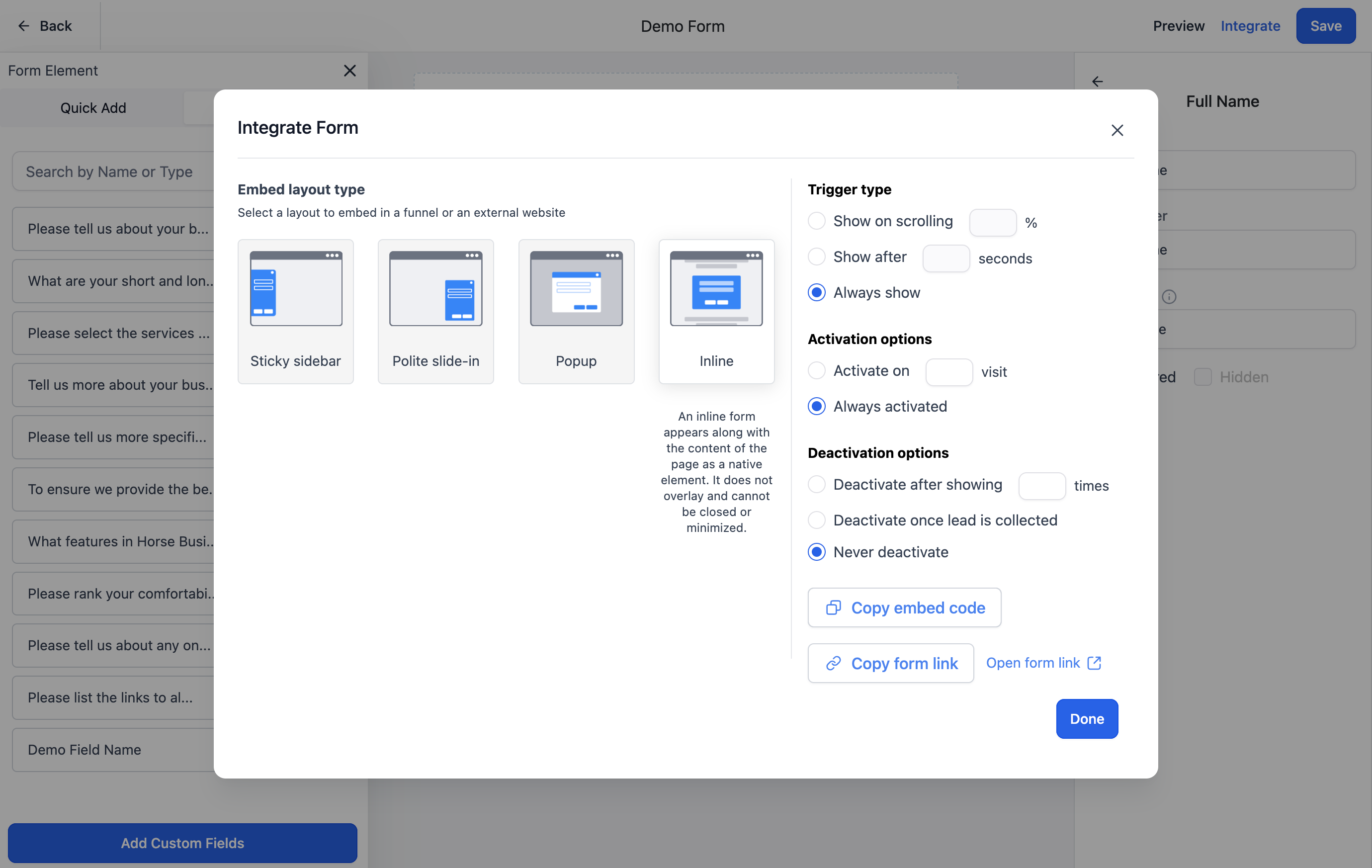Focus the Activate on visit input
Viewport: 1372px width, 868px height.
[948, 372]
